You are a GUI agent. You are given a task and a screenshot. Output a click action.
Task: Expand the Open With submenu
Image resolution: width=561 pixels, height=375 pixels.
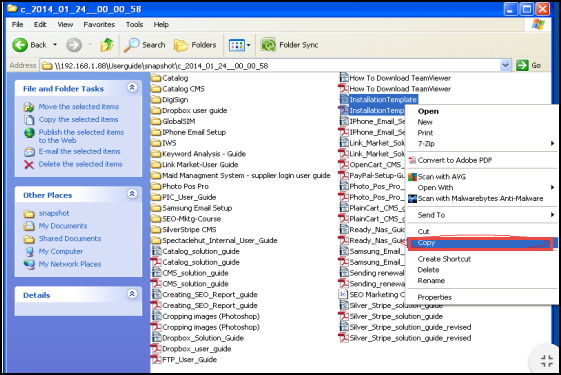click(x=552, y=188)
